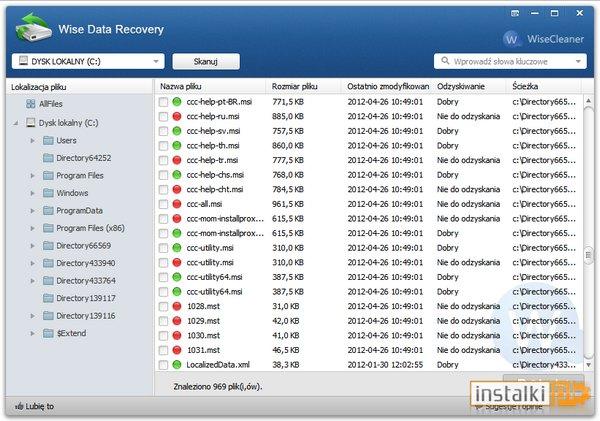The width and height of the screenshot is (600, 421).
Task: Check the ccc-help-th.msi checkbox
Action: click(x=163, y=146)
